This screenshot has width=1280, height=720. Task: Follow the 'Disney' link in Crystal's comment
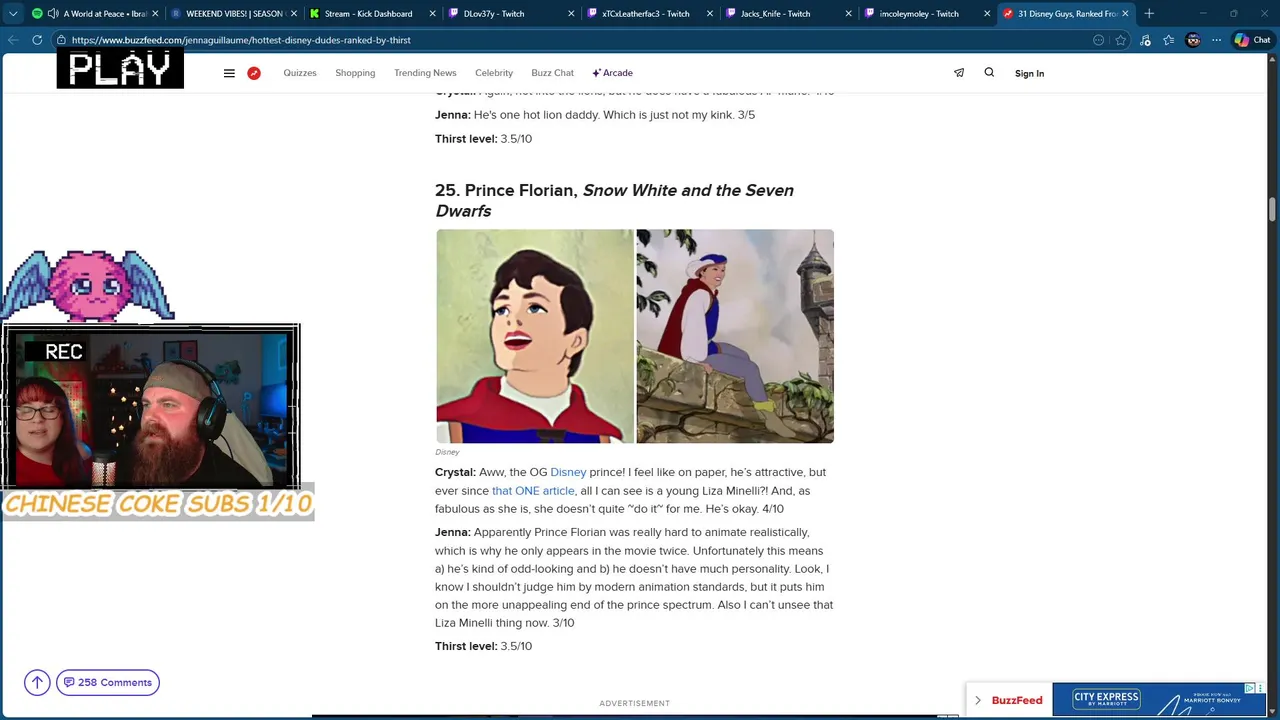(x=568, y=472)
